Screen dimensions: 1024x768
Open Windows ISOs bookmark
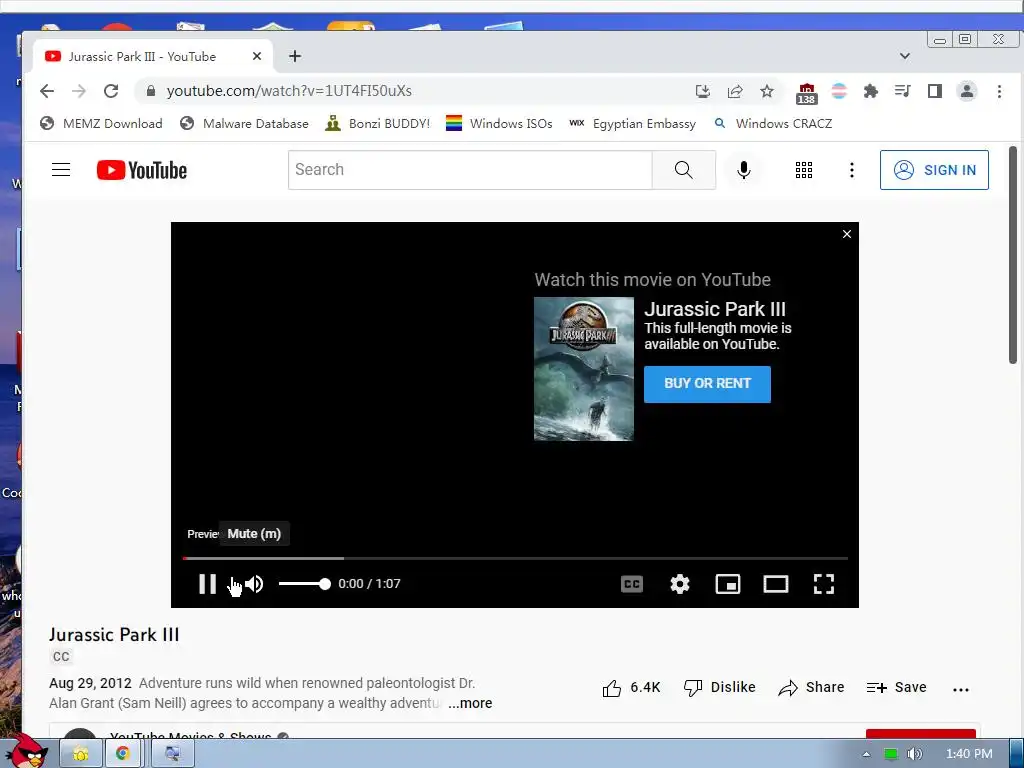pos(499,123)
